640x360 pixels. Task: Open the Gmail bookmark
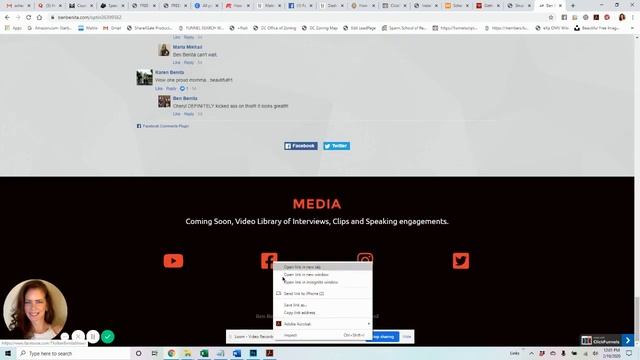pyautogui.click(x=112, y=28)
